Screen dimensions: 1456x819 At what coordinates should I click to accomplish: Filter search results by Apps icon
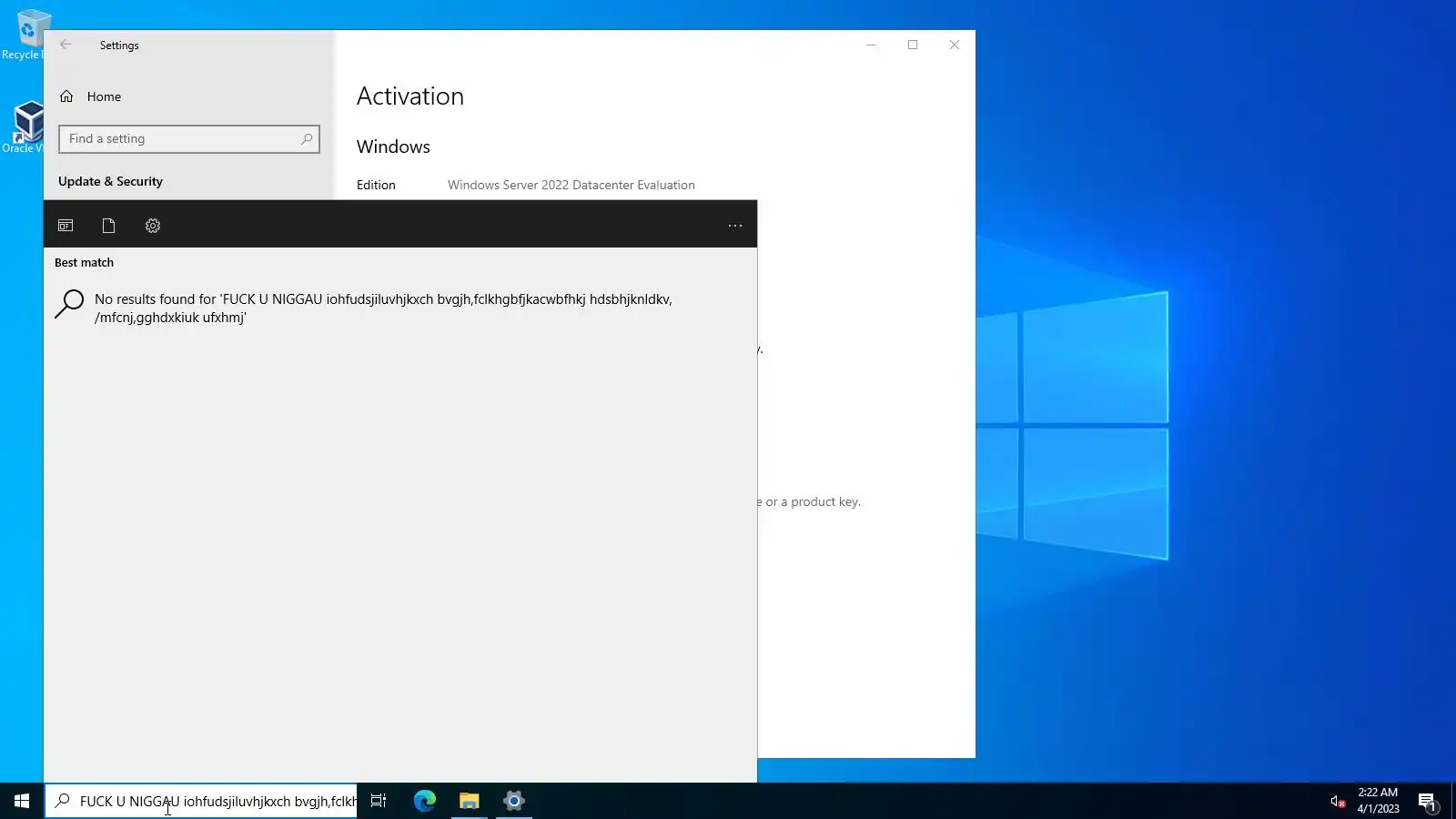(x=66, y=226)
